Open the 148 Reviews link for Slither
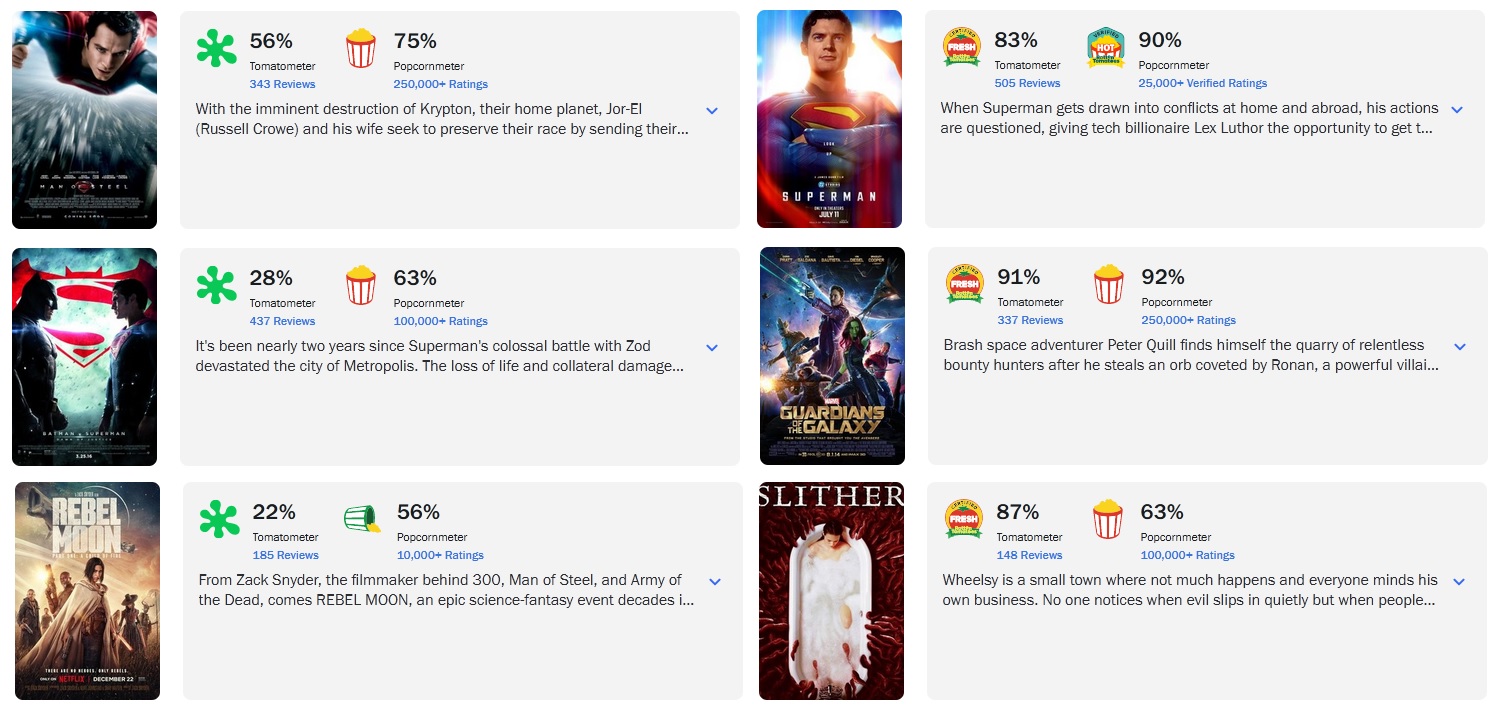Viewport: 1499px width, 722px height. 1029,555
